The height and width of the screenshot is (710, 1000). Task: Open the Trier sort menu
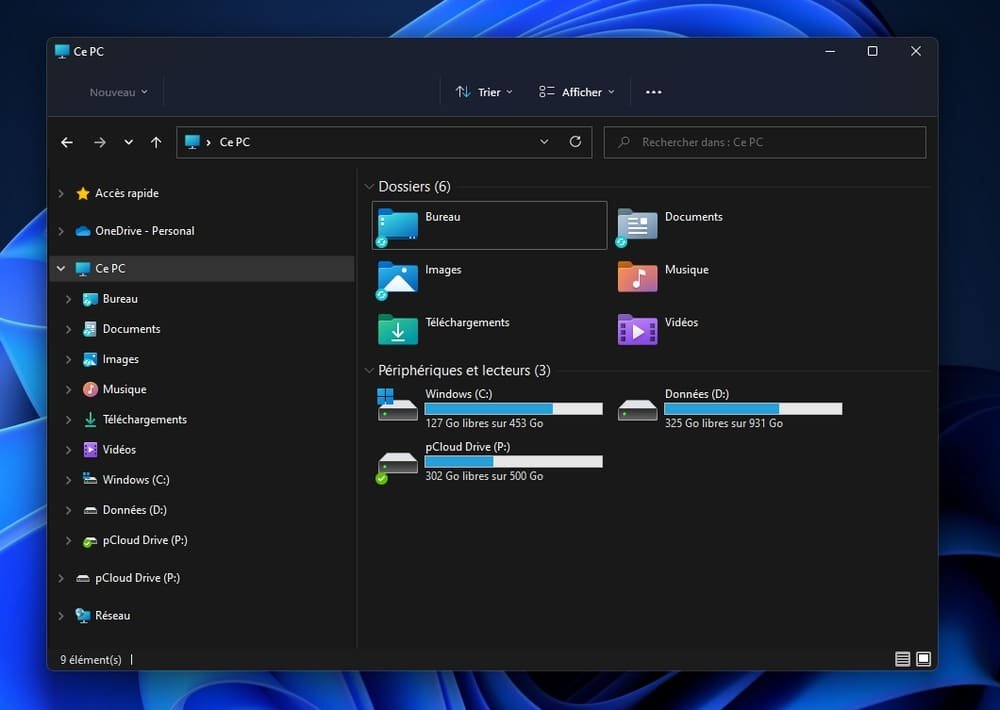tap(484, 92)
